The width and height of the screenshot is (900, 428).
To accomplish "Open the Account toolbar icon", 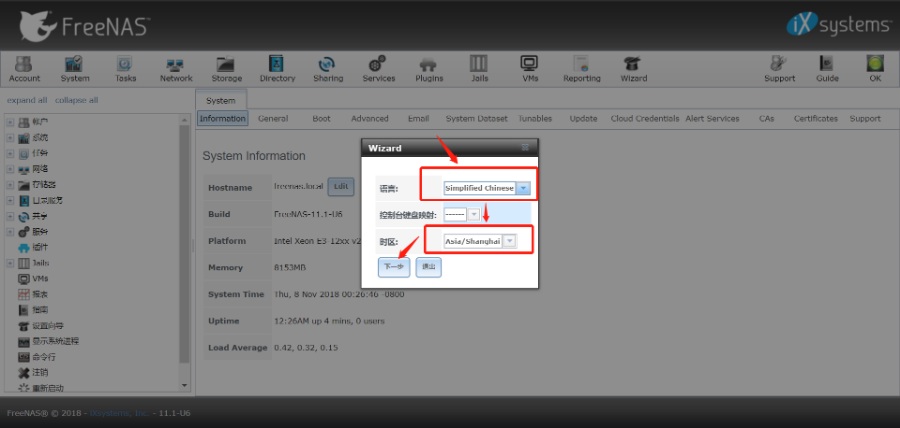I will pyautogui.click(x=24, y=68).
